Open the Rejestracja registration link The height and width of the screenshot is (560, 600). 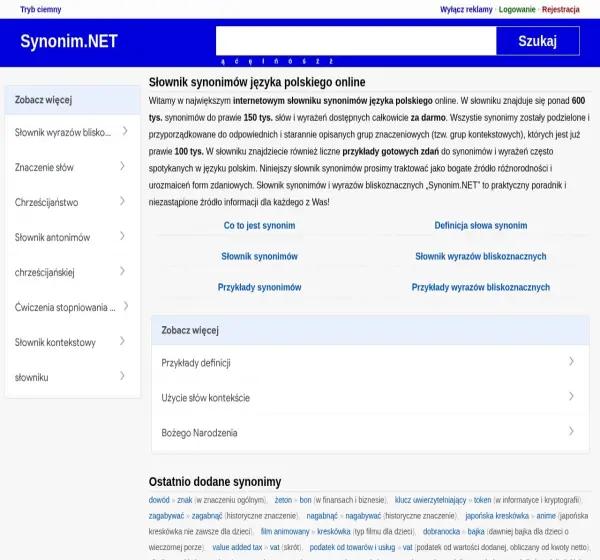pyautogui.click(x=561, y=9)
